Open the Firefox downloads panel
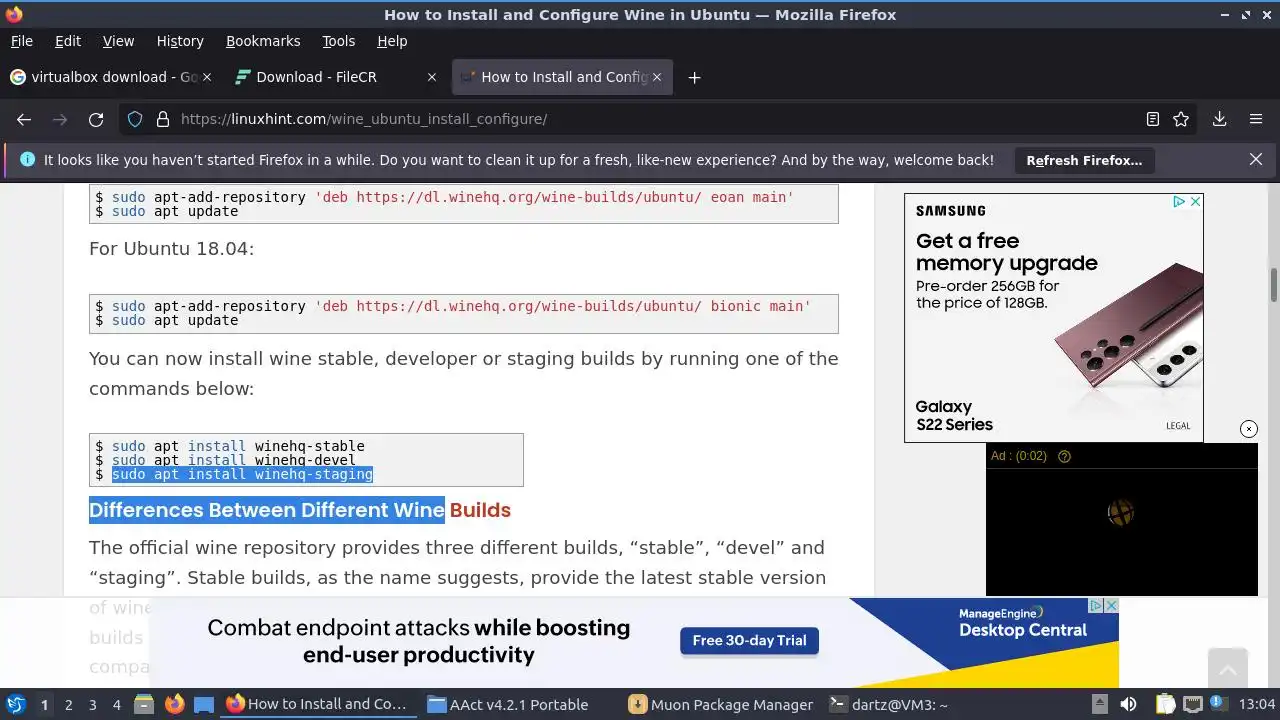The height and width of the screenshot is (720, 1280). coord(1219,119)
